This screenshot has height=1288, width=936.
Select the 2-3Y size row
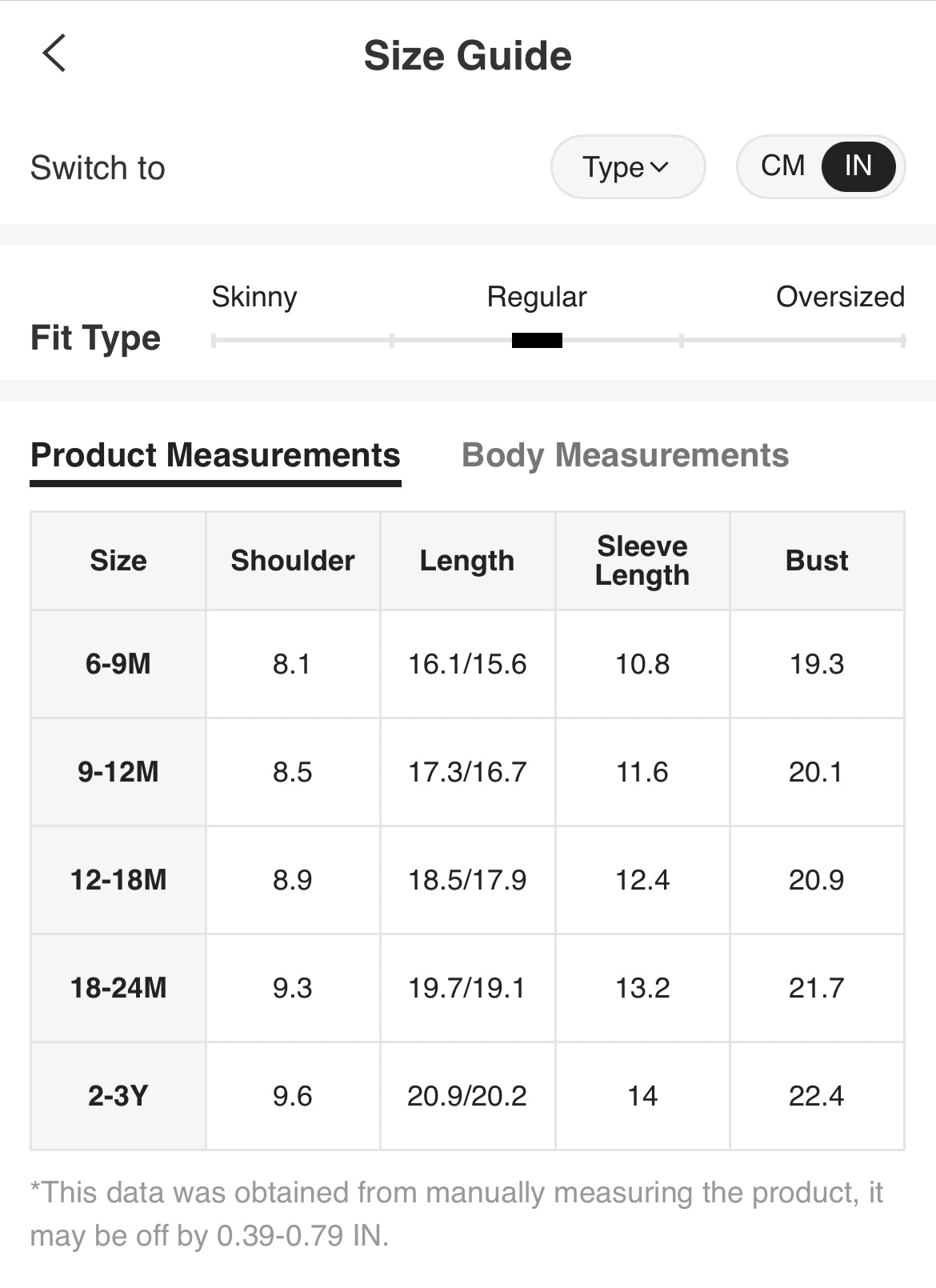coord(118,1096)
